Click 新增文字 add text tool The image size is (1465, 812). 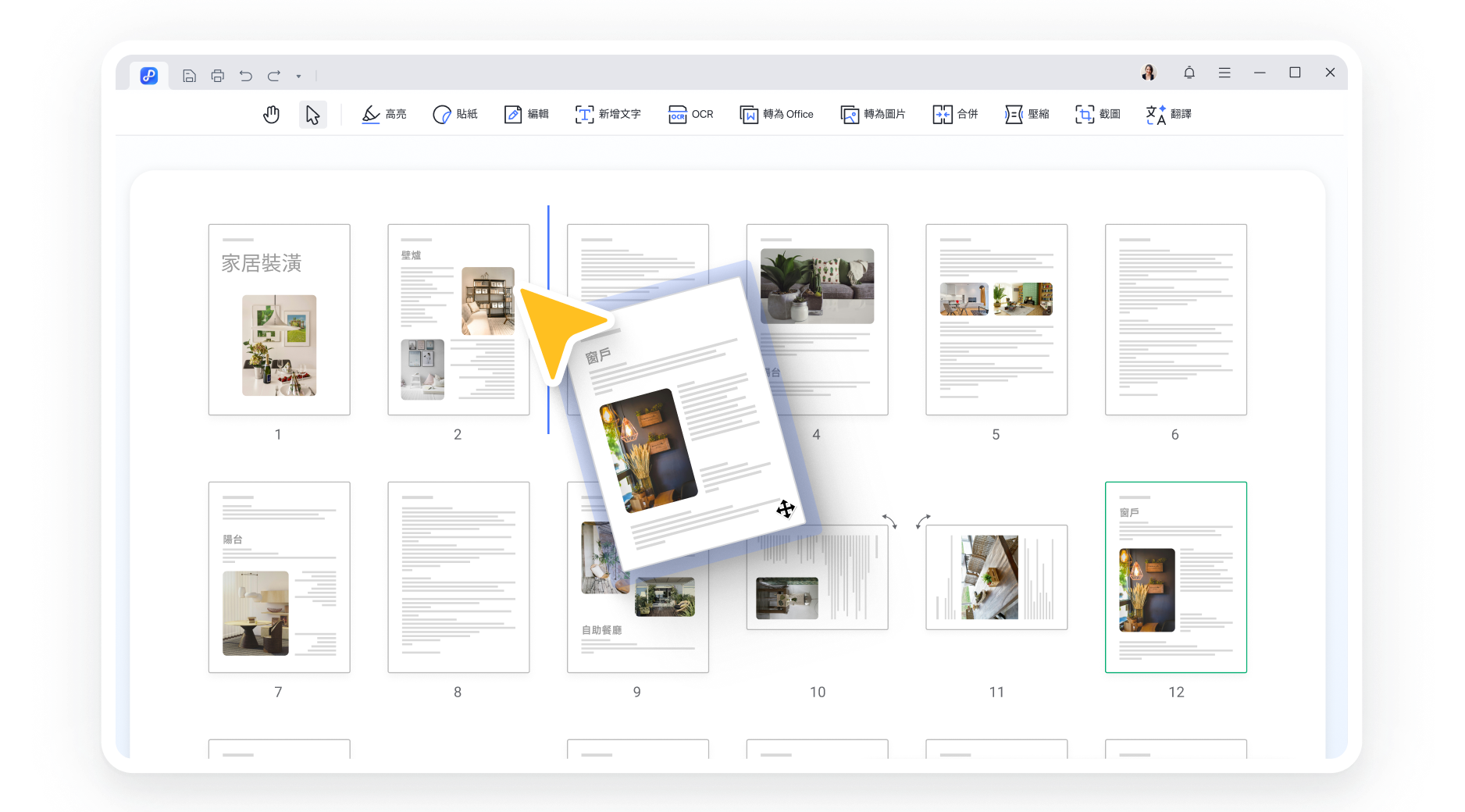point(608,115)
